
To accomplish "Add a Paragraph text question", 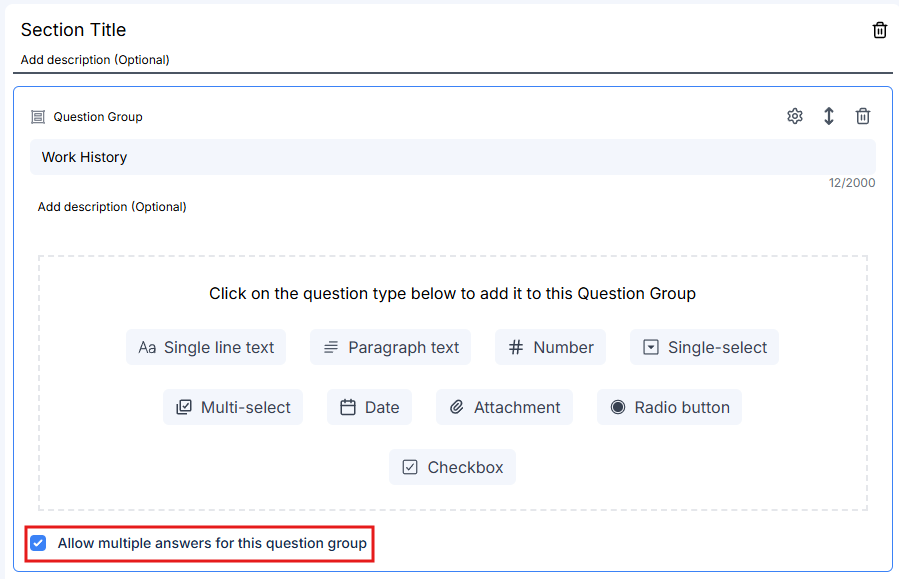I will (x=390, y=347).
